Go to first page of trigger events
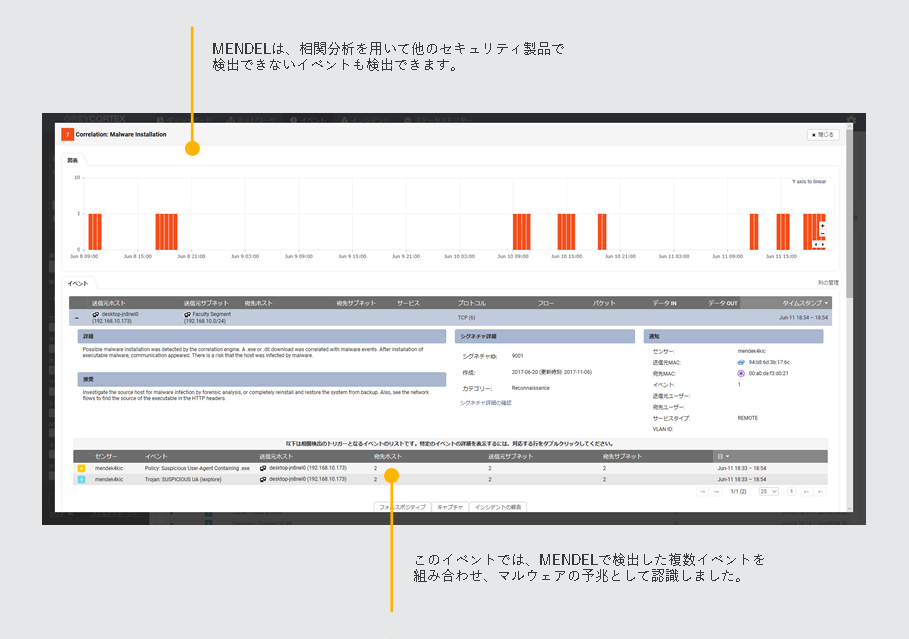This screenshot has width=909, height=639. click(702, 492)
